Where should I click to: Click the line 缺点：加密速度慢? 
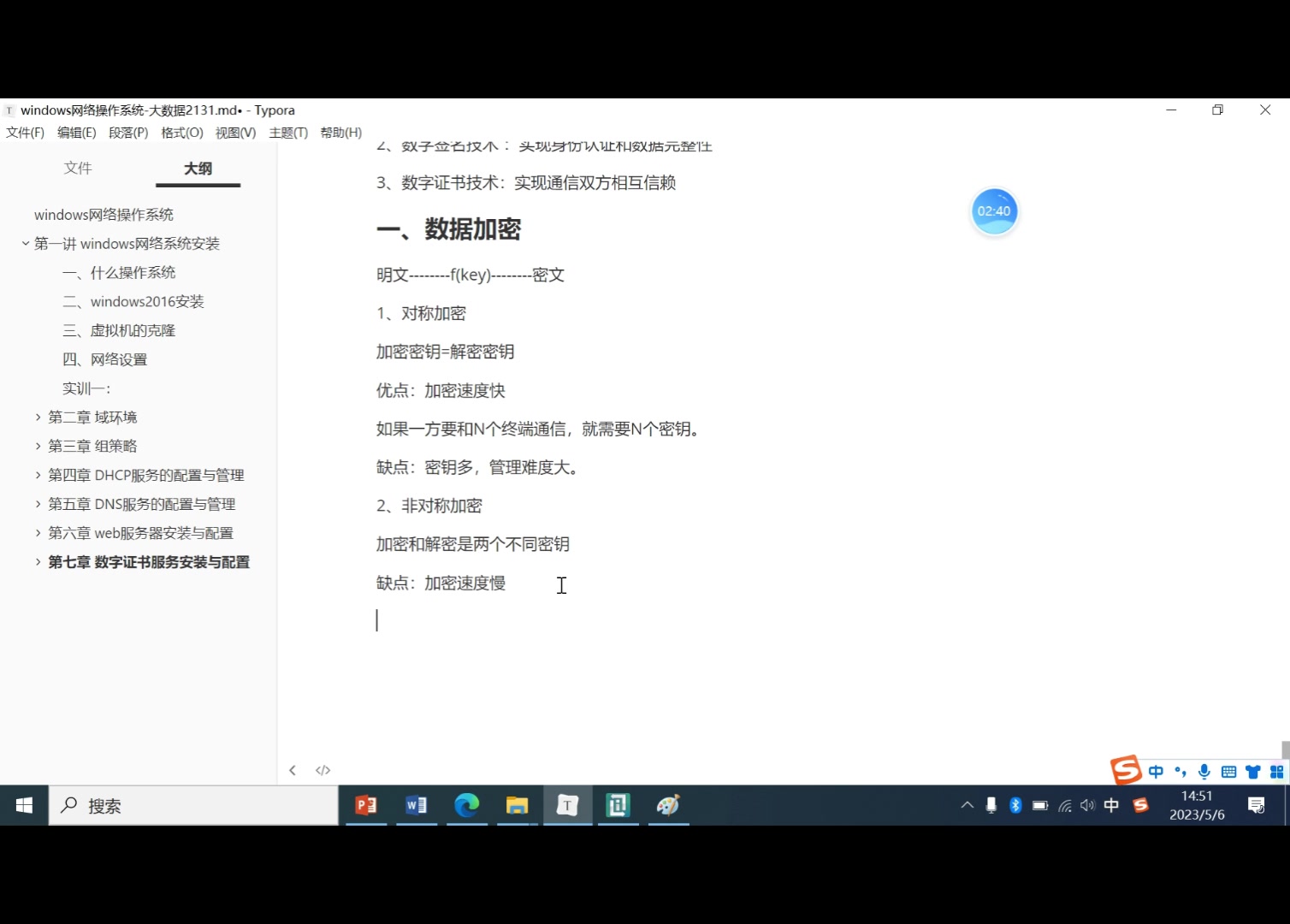441,583
